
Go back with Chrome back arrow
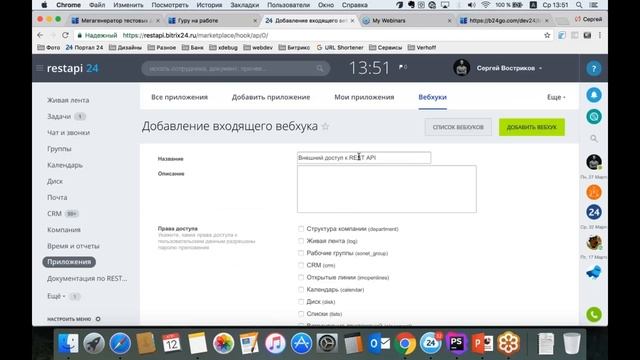click(x=40, y=35)
